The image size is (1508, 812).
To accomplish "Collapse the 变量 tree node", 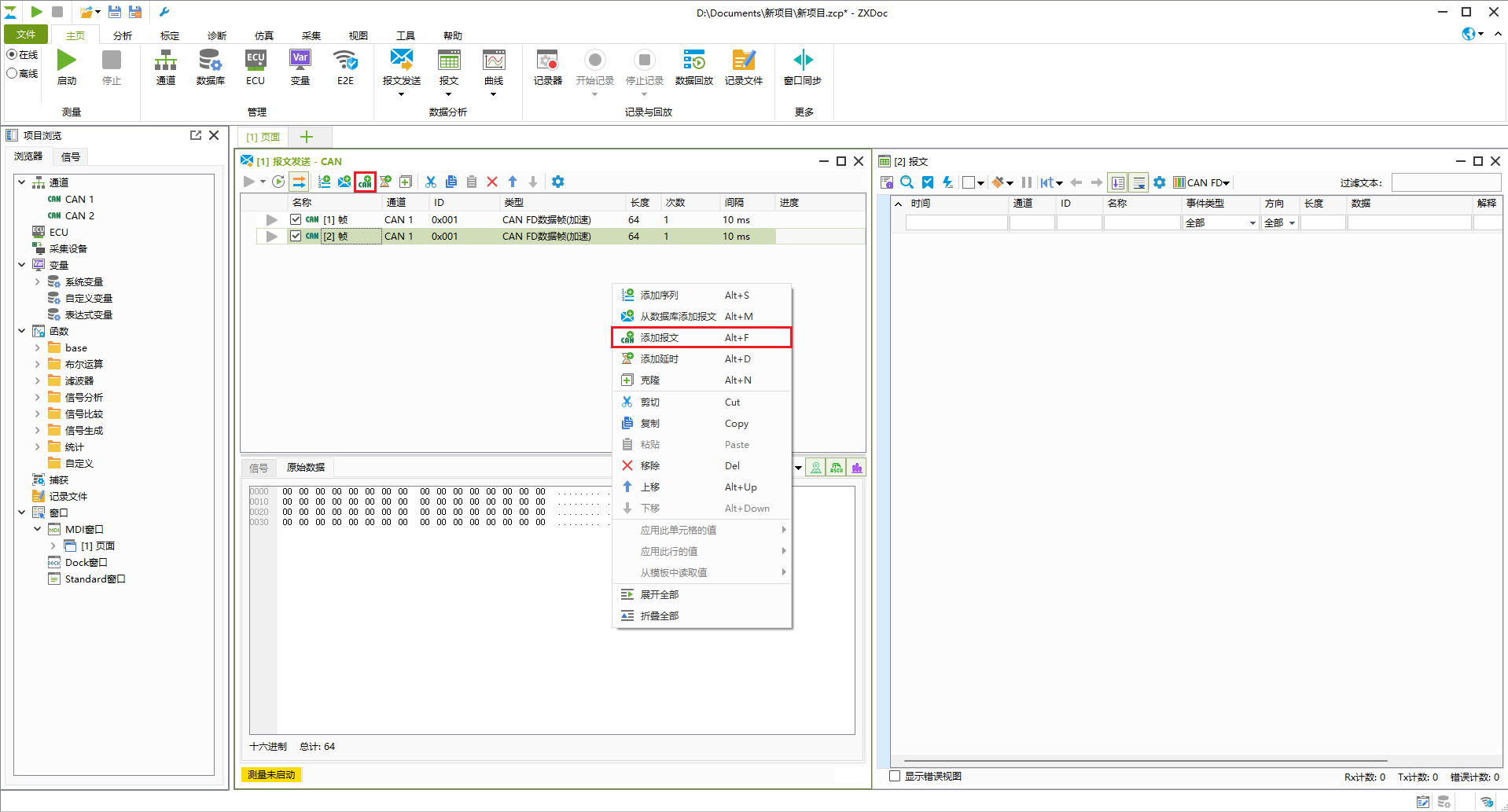I will [22, 265].
